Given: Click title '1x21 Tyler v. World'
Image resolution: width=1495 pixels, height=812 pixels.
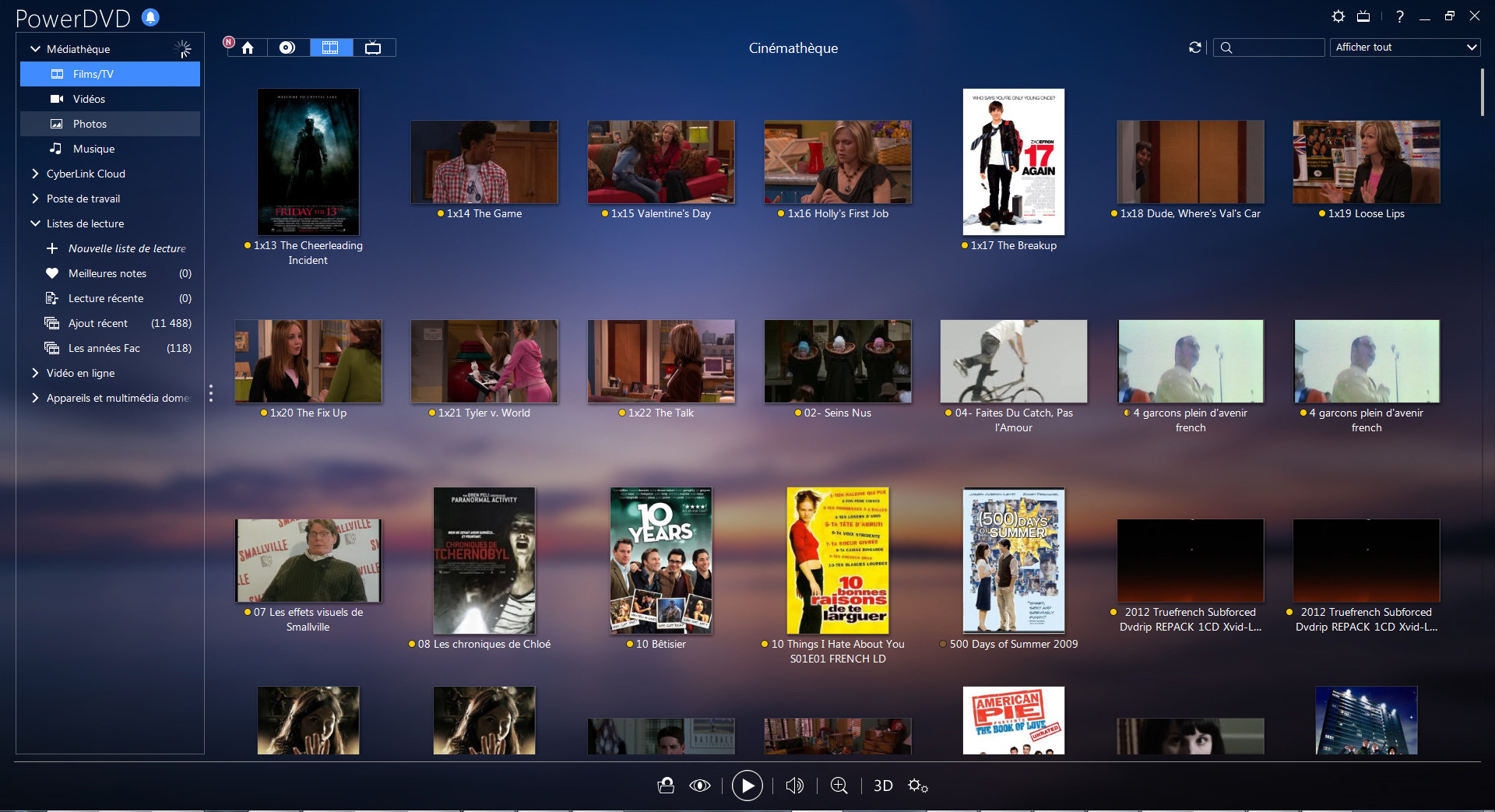Looking at the screenshot, I should pos(484,413).
